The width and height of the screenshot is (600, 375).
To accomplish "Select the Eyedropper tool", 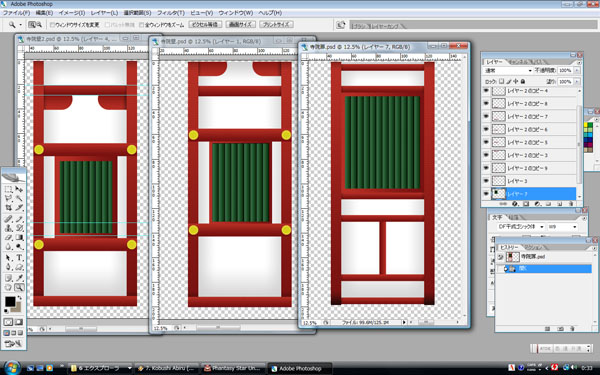I will (x=19, y=278).
